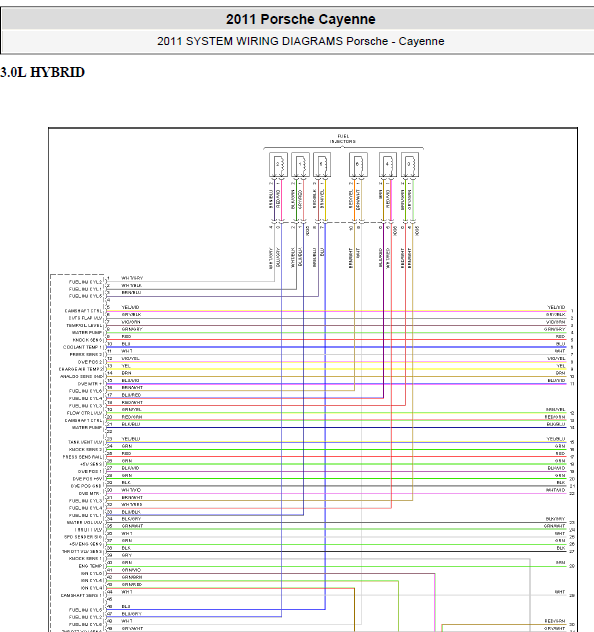Click 'BLU' wire label at pin 46
The height and width of the screenshot is (632, 594).
(x=126, y=606)
